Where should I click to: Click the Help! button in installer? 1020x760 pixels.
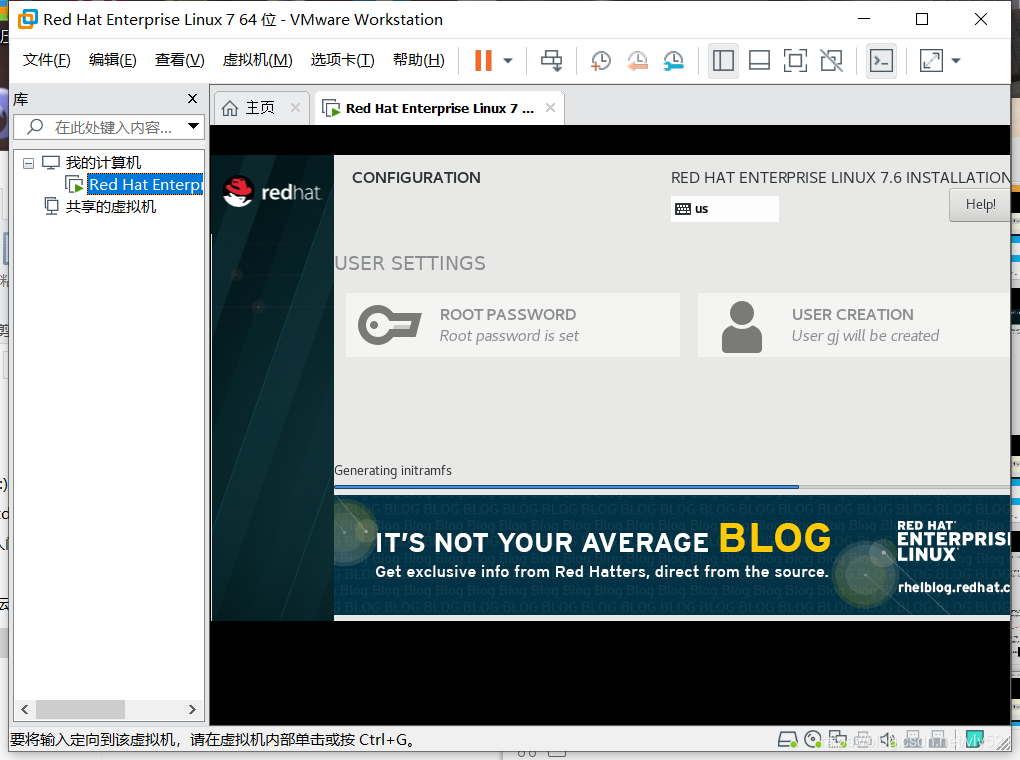980,204
